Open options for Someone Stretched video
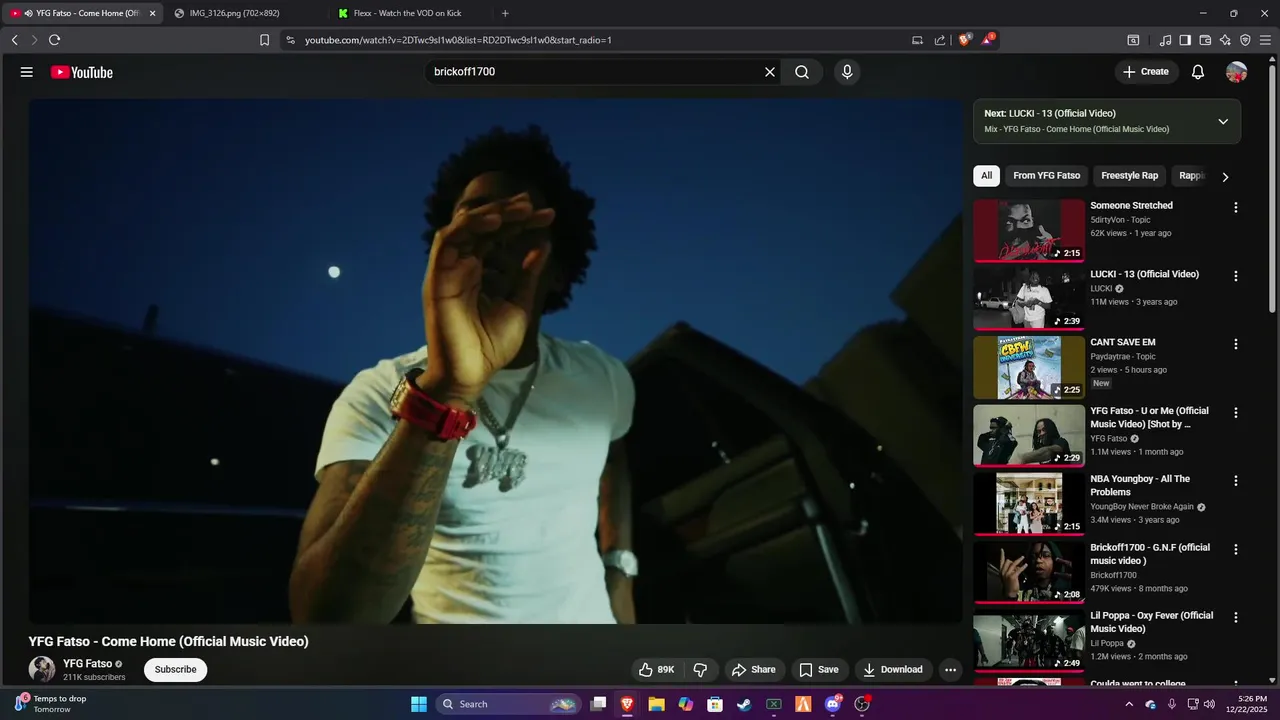 click(x=1236, y=207)
